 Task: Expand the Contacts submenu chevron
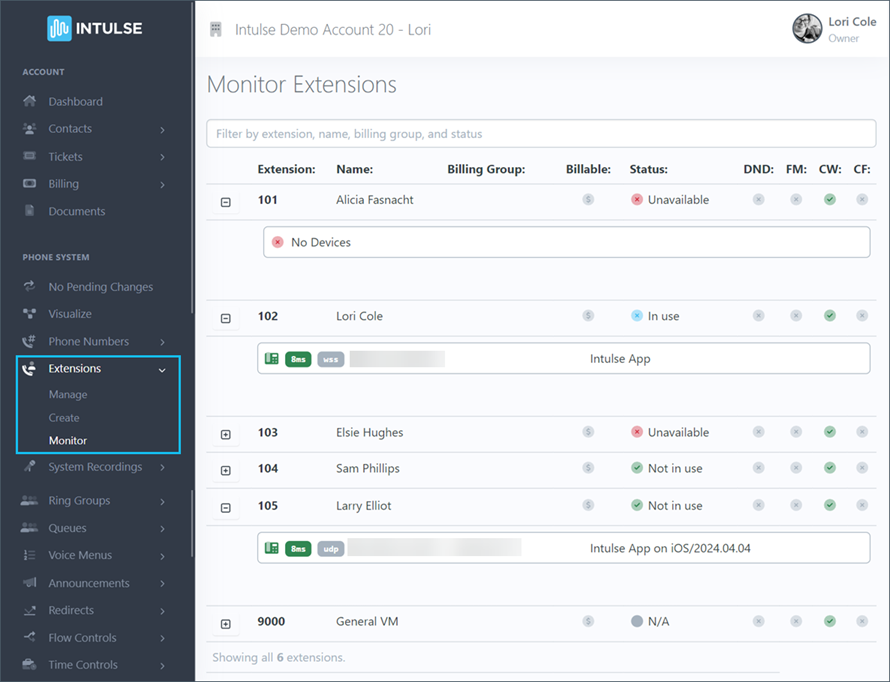click(162, 130)
